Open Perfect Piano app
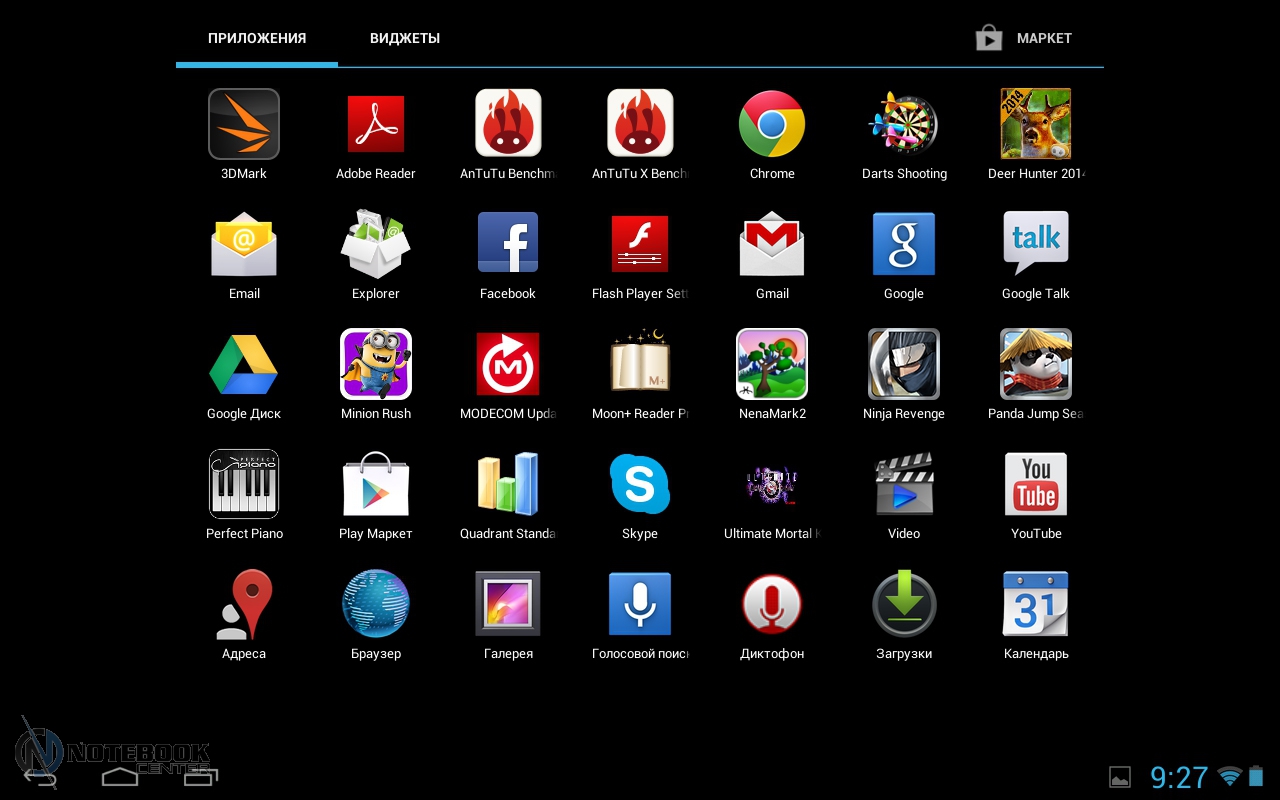This screenshot has width=1280, height=800. tap(244, 484)
